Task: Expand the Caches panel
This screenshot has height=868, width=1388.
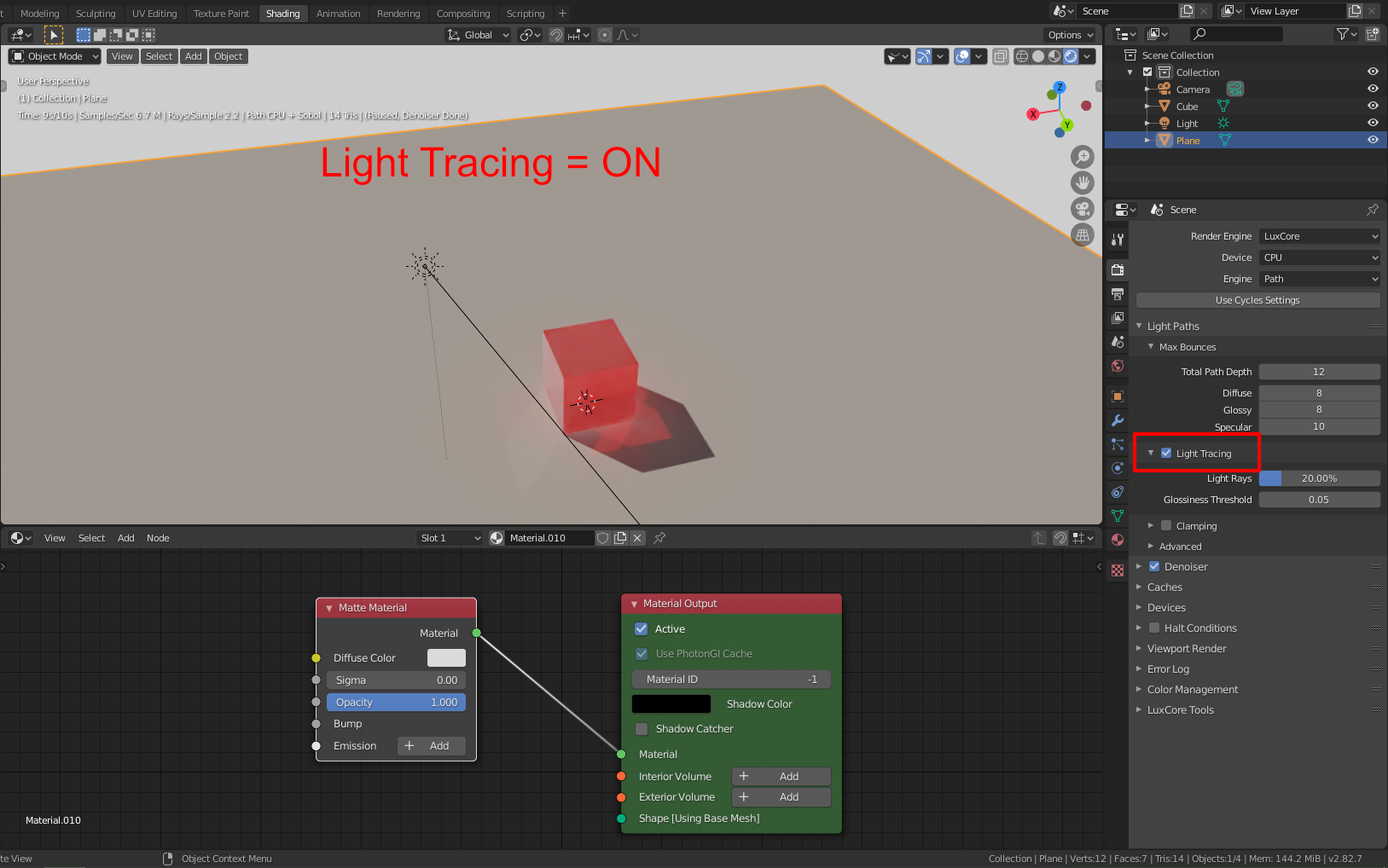Action: (1164, 587)
